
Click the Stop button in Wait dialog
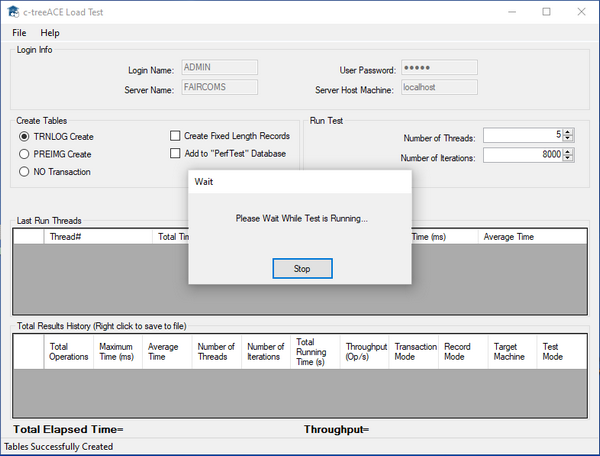point(302,269)
